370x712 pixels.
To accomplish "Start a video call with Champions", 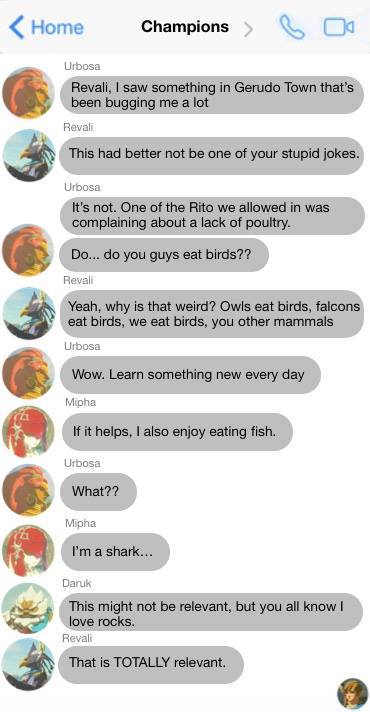I will 339,27.
